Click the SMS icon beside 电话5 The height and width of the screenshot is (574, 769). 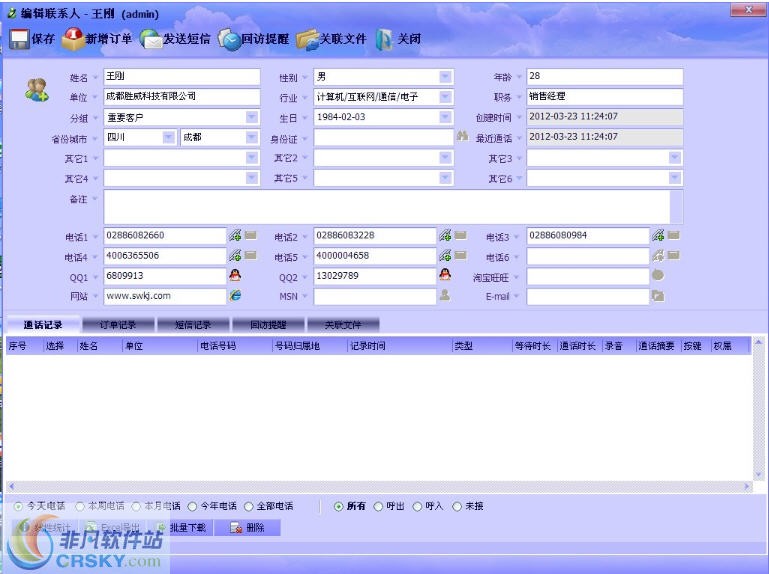pyautogui.click(x=461, y=255)
